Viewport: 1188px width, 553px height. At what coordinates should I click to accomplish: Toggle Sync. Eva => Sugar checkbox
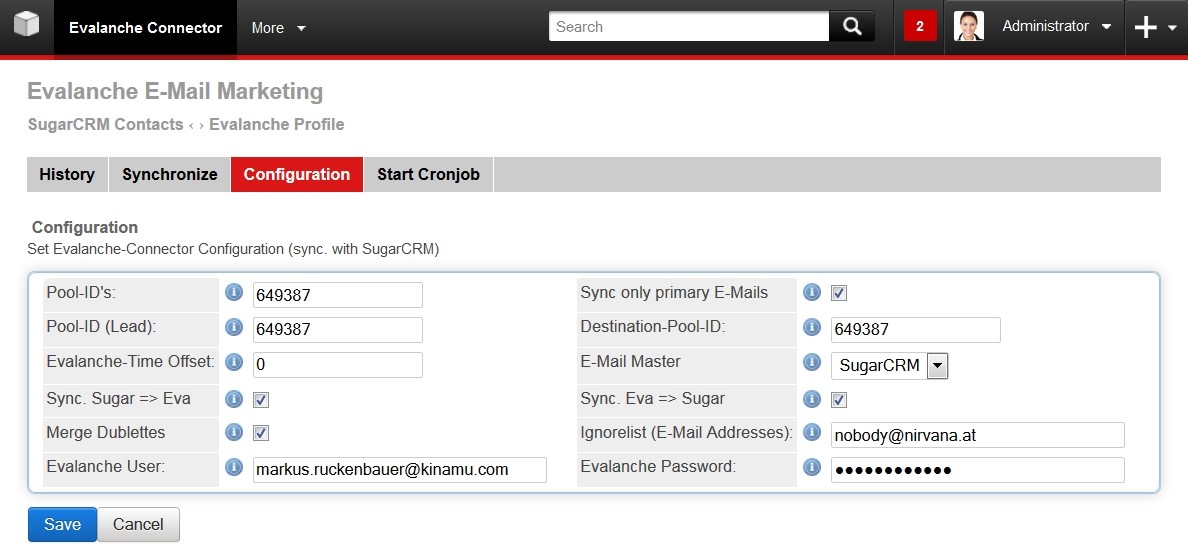point(839,399)
